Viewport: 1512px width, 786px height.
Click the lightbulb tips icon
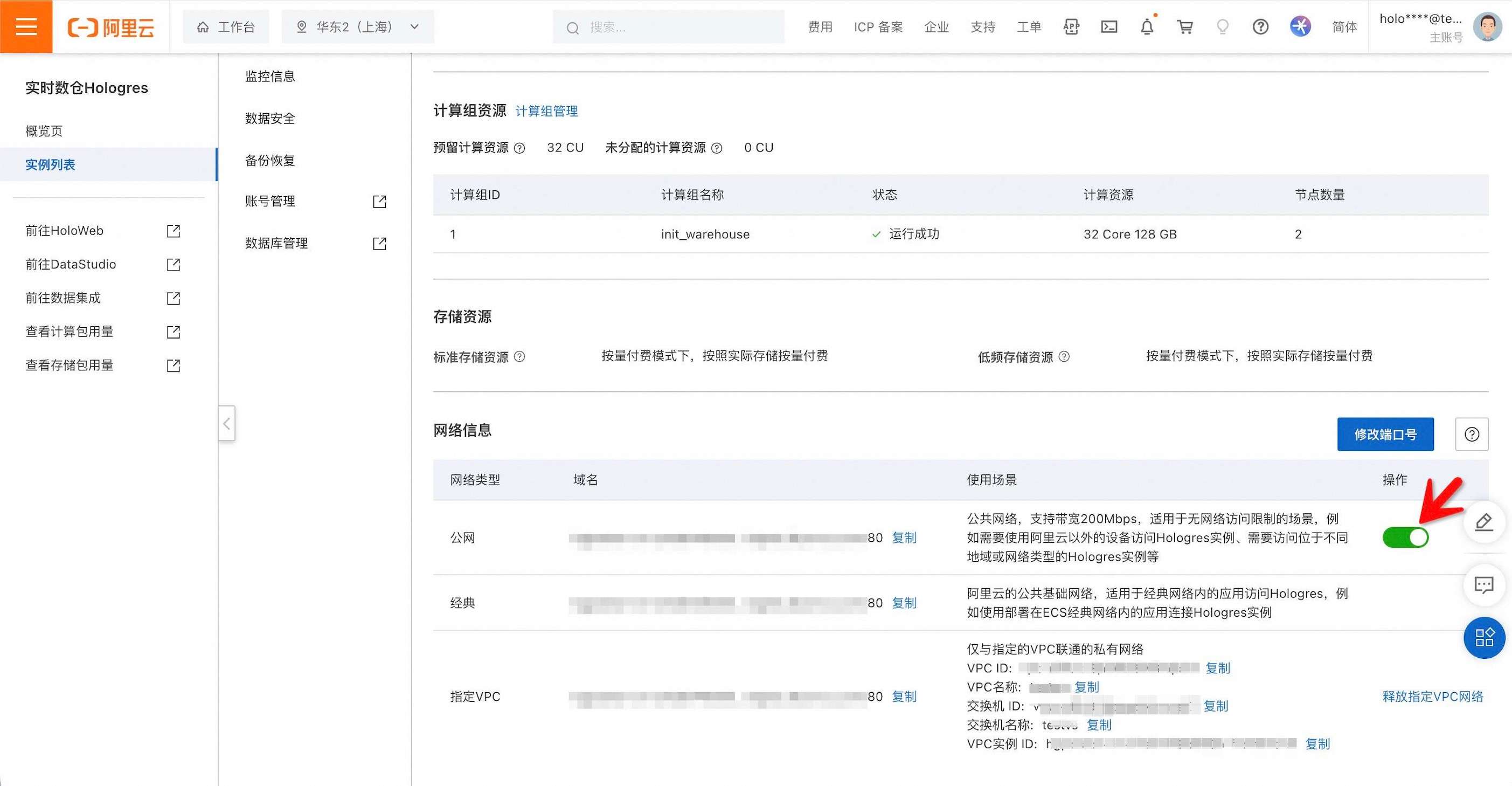(1223, 27)
